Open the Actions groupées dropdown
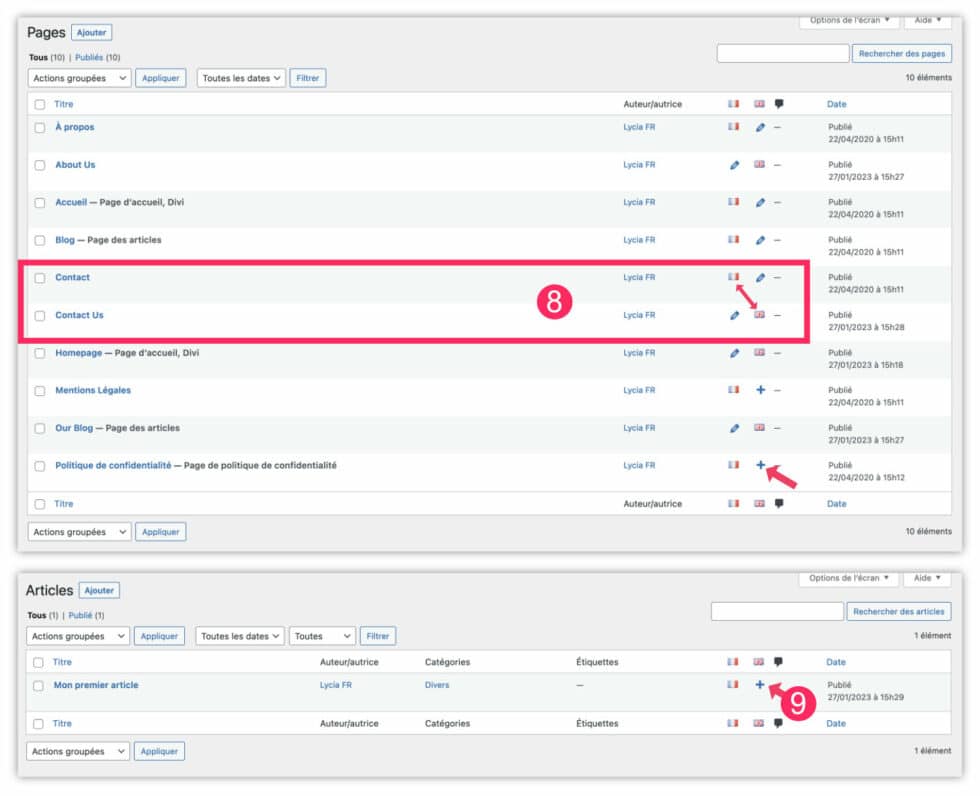 click(79, 77)
